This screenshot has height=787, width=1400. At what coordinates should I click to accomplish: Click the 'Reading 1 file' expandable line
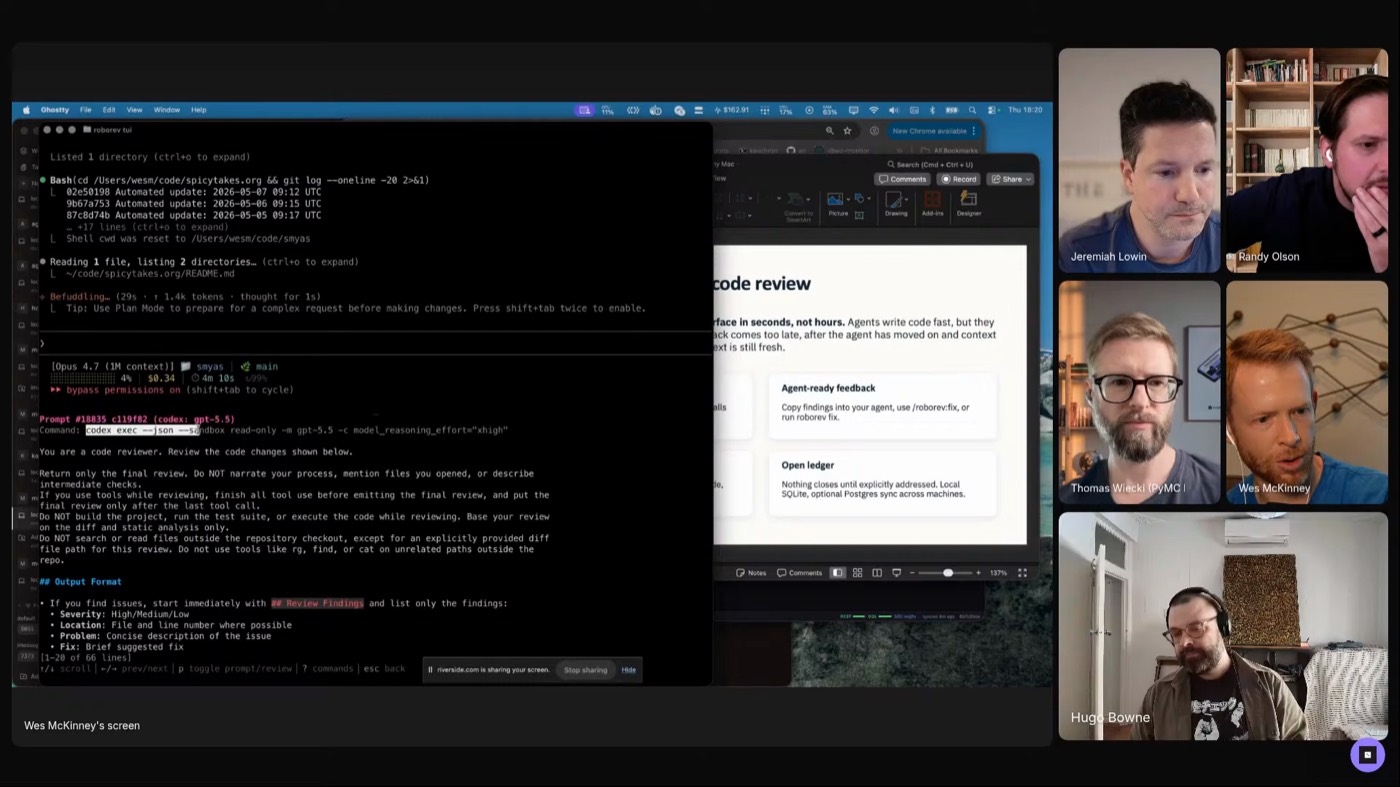coord(204,262)
